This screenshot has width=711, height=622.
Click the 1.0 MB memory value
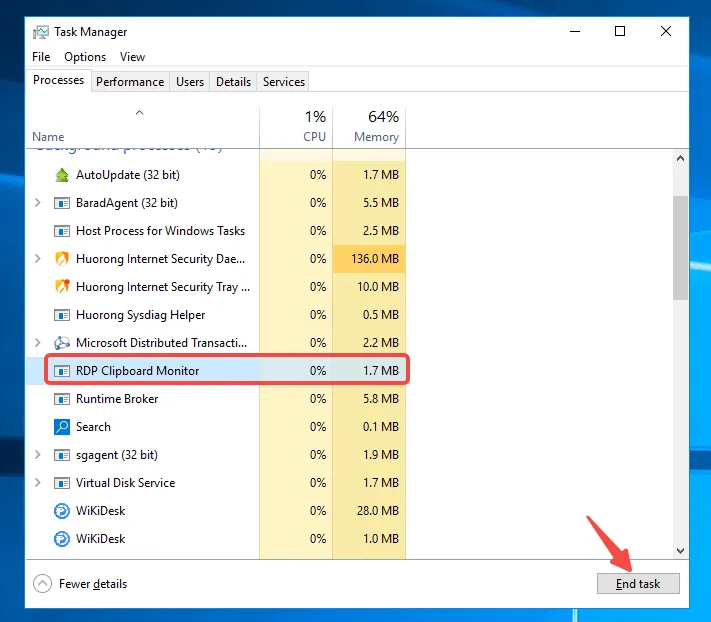point(381,539)
